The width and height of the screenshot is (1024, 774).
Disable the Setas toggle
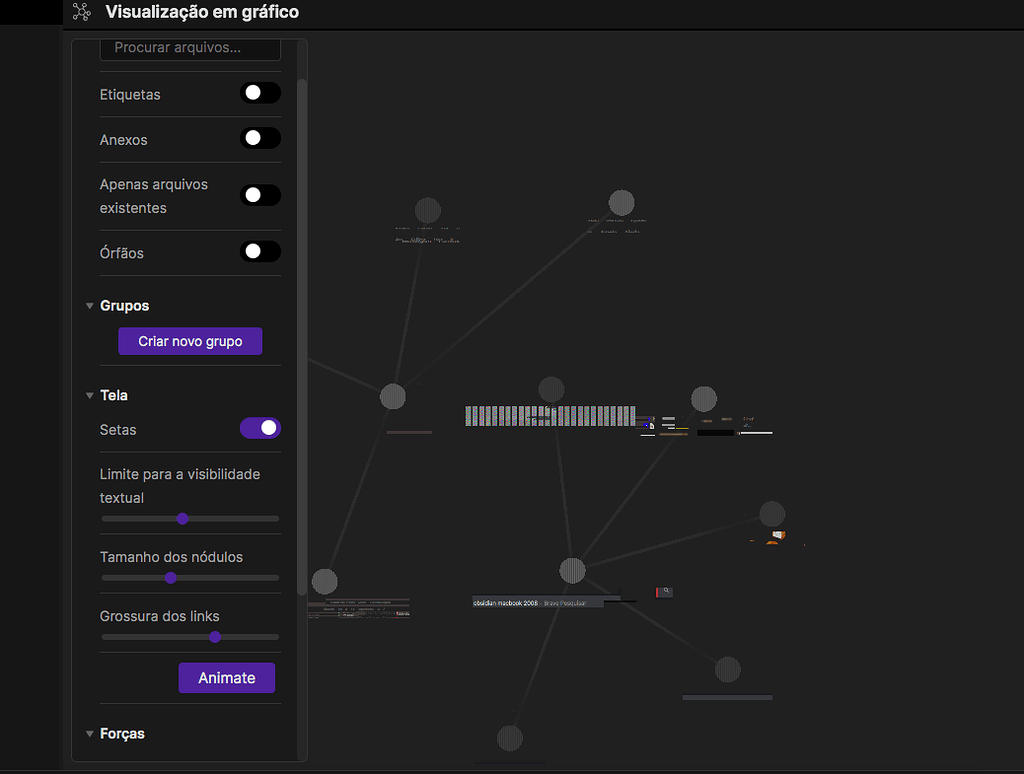260,429
